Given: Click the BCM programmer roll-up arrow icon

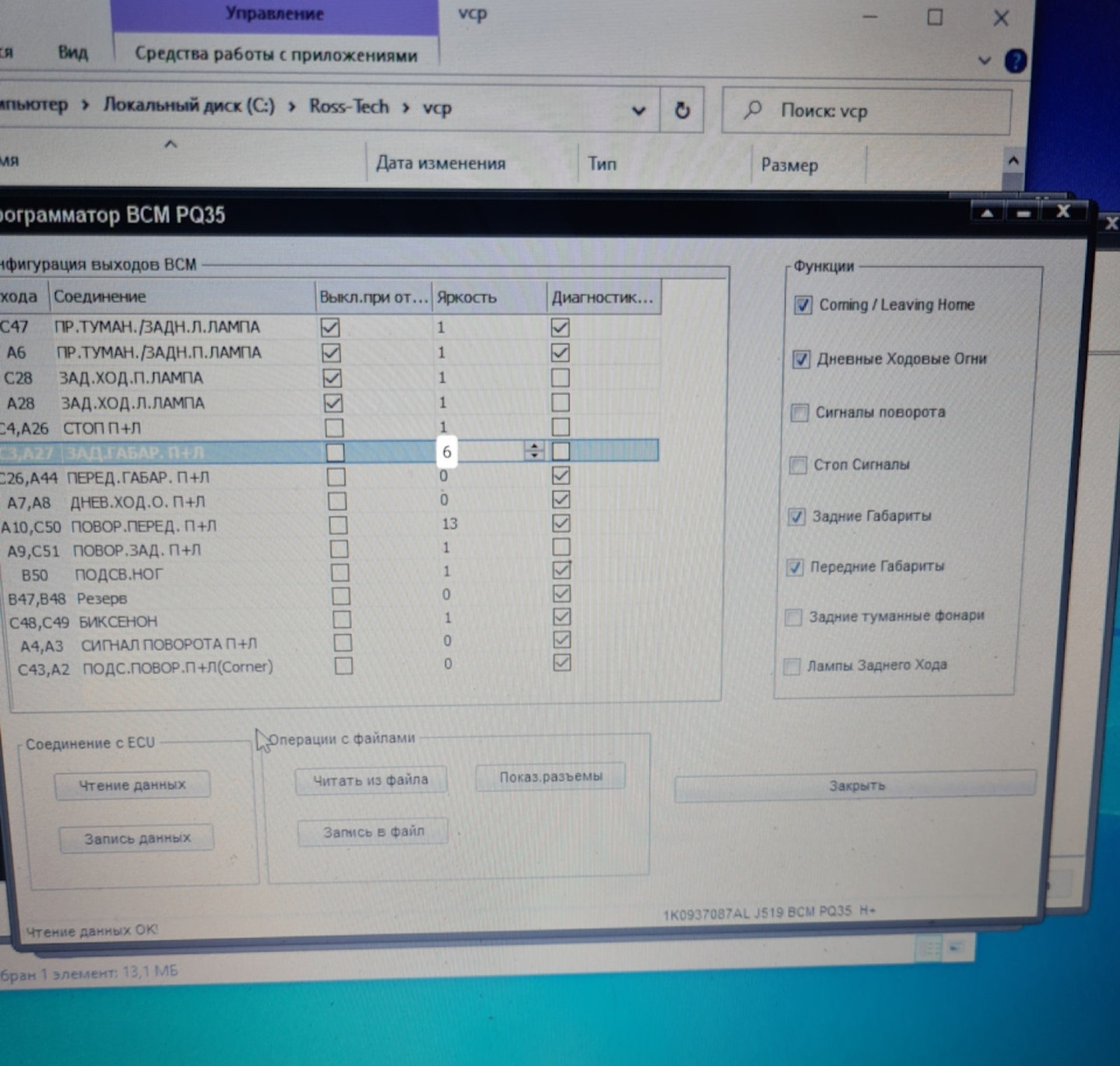Looking at the screenshot, I should click(x=987, y=213).
